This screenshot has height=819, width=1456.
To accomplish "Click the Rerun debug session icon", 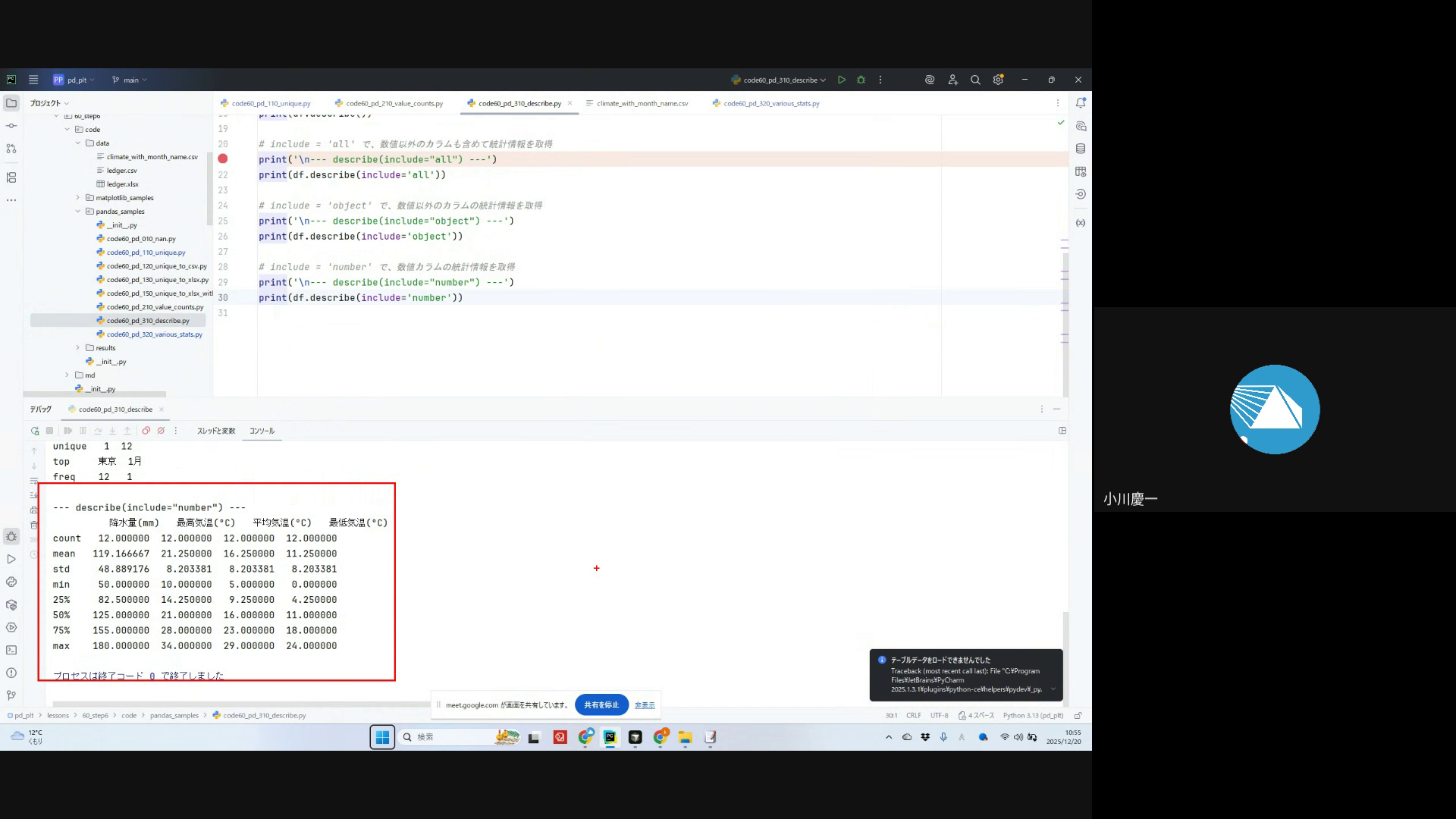I will (x=35, y=431).
